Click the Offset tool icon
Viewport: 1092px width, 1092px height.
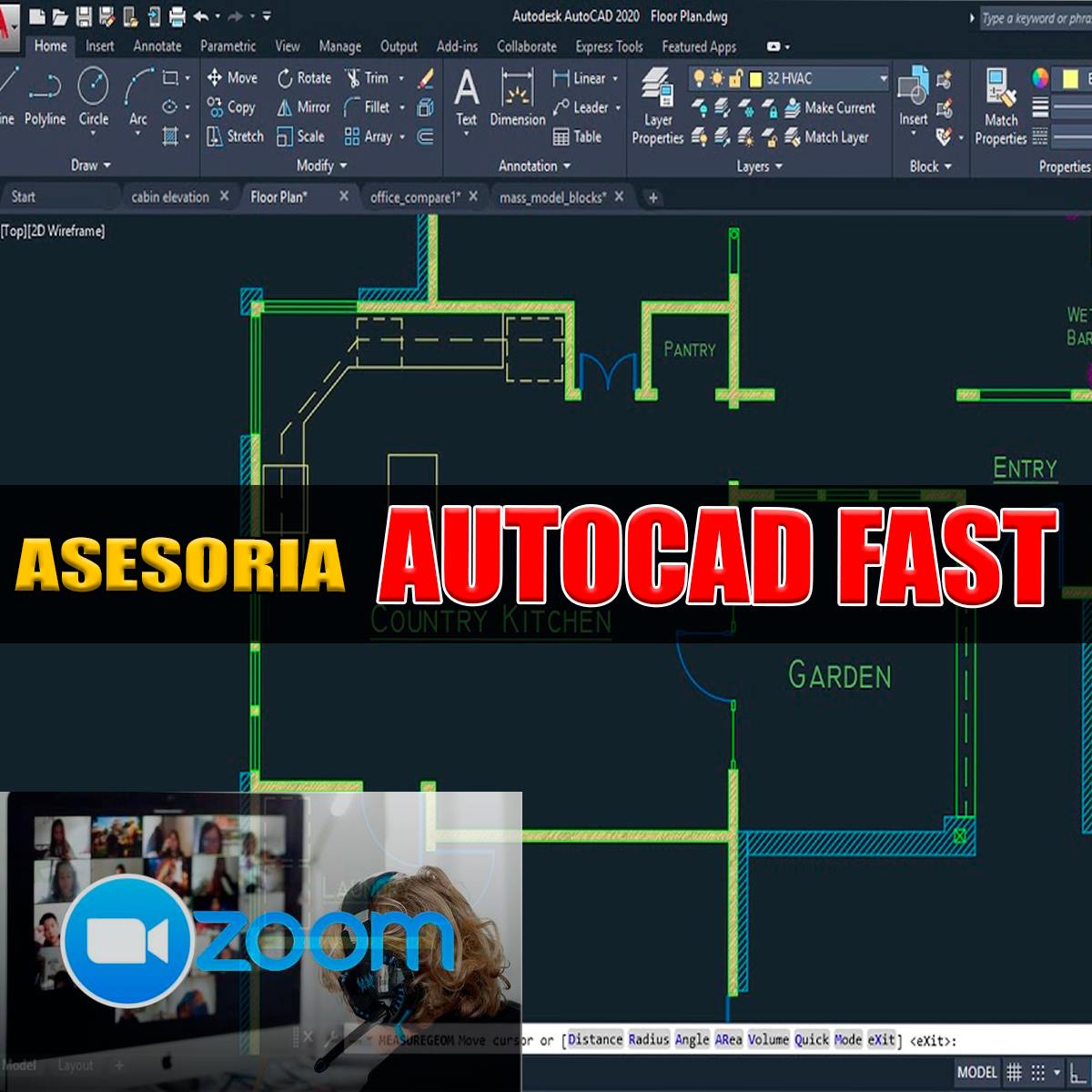(425, 136)
